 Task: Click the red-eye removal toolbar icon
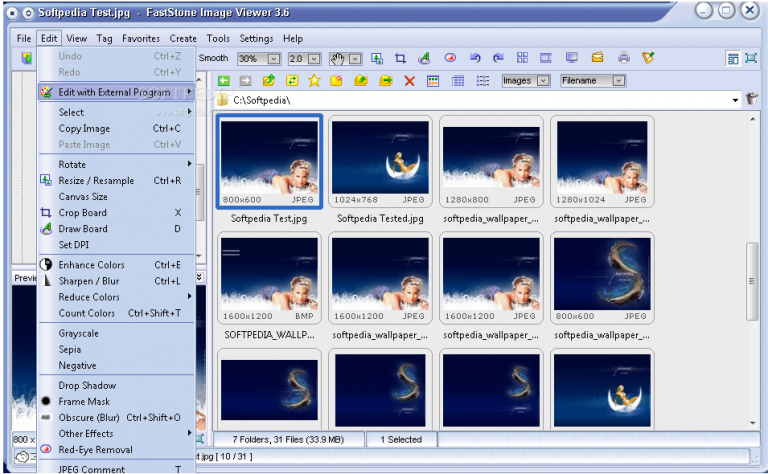pos(450,59)
